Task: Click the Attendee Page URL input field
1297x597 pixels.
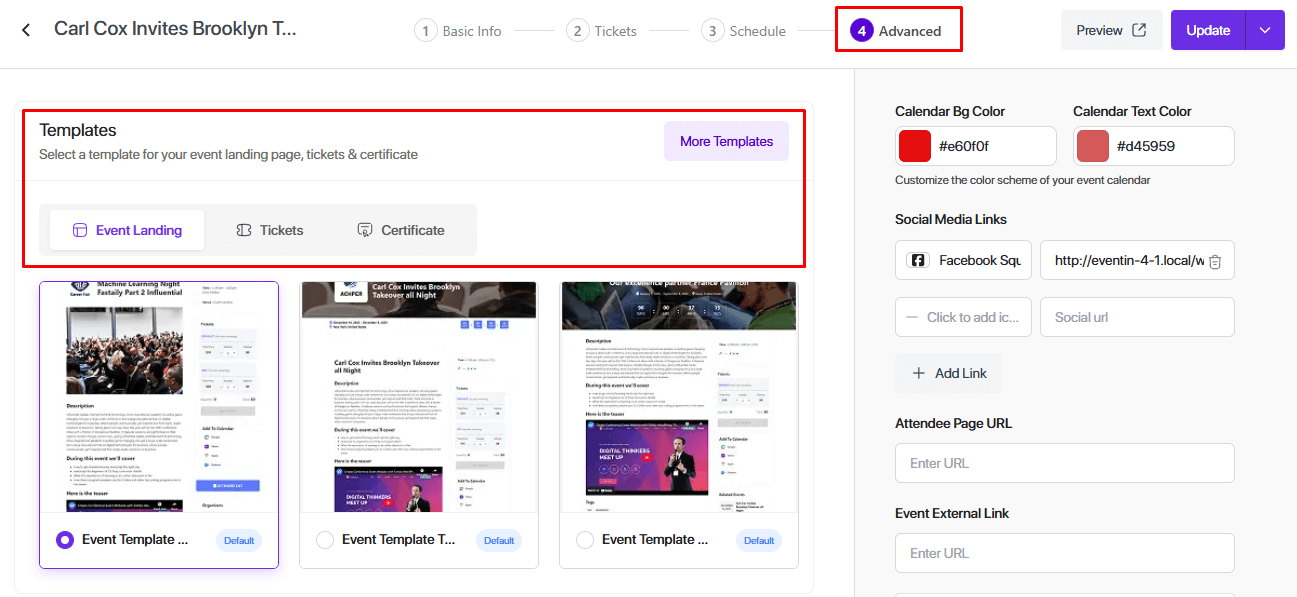Action: tap(1064, 463)
